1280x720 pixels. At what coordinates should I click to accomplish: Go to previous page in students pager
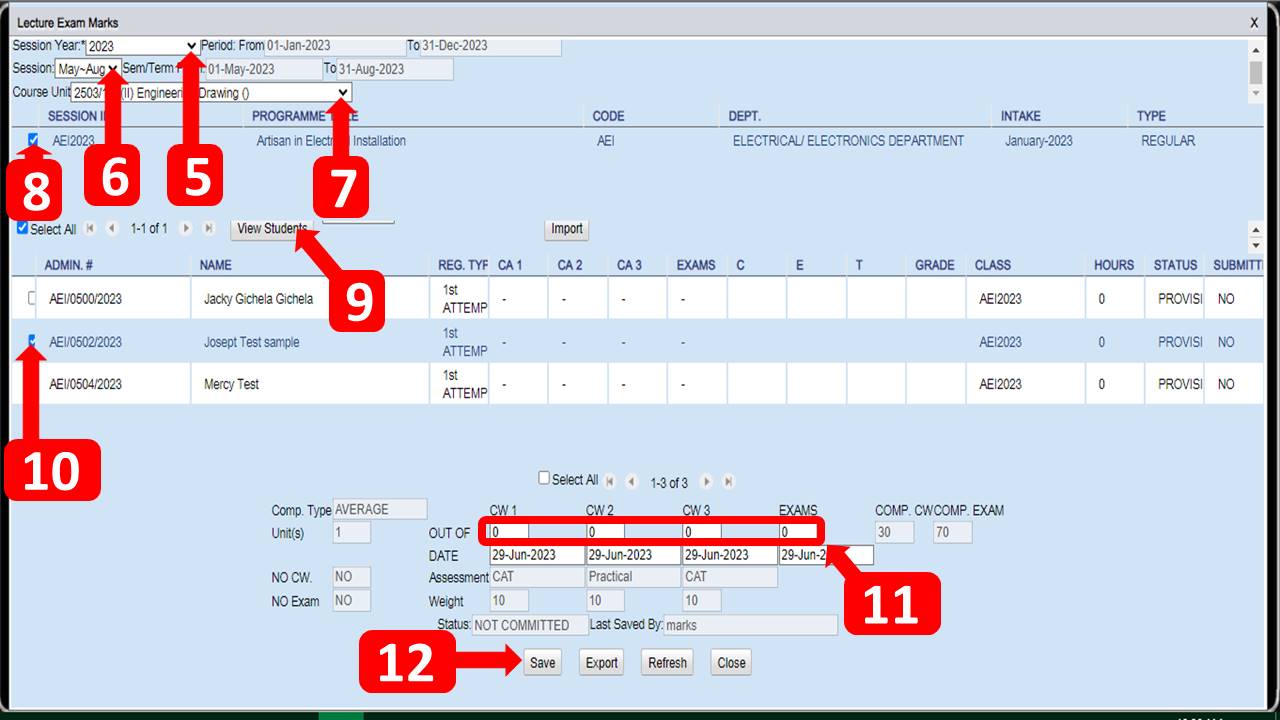(632, 482)
